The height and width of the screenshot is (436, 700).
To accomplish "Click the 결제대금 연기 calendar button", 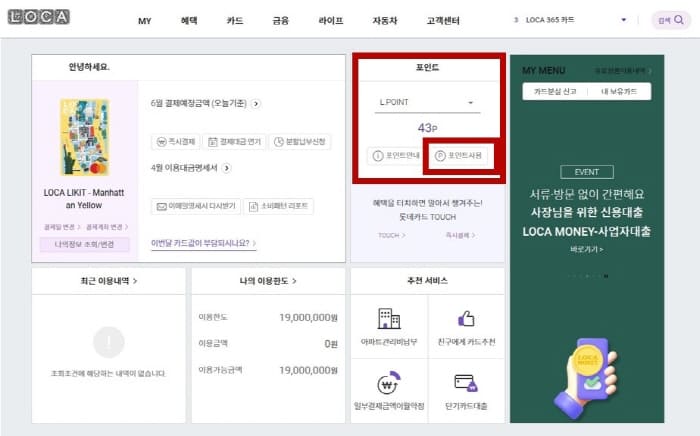I will click(234, 142).
